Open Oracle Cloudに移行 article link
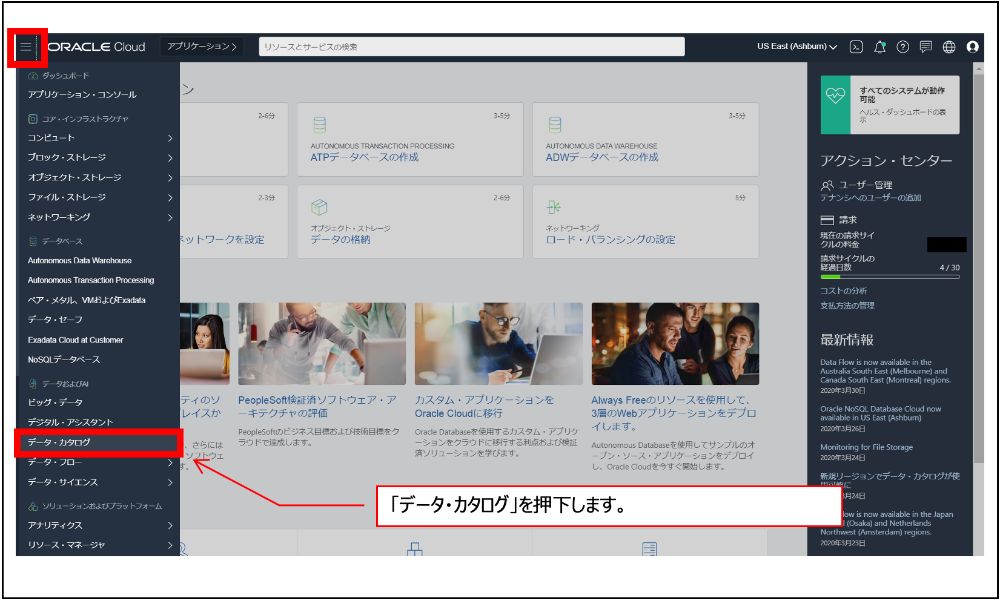The width and height of the screenshot is (1000, 601). [484, 406]
